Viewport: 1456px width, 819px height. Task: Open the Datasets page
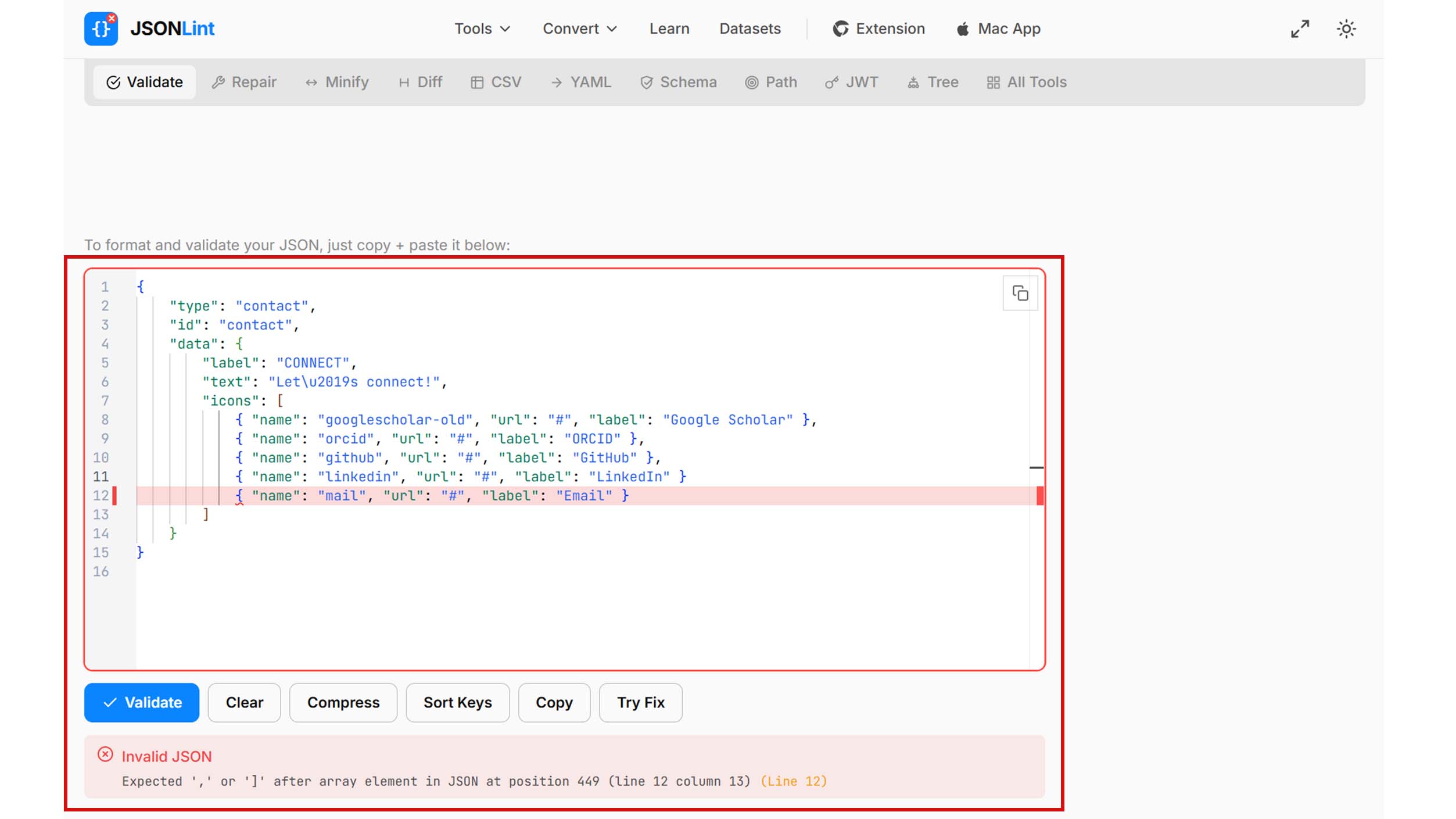pyautogui.click(x=750, y=28)
